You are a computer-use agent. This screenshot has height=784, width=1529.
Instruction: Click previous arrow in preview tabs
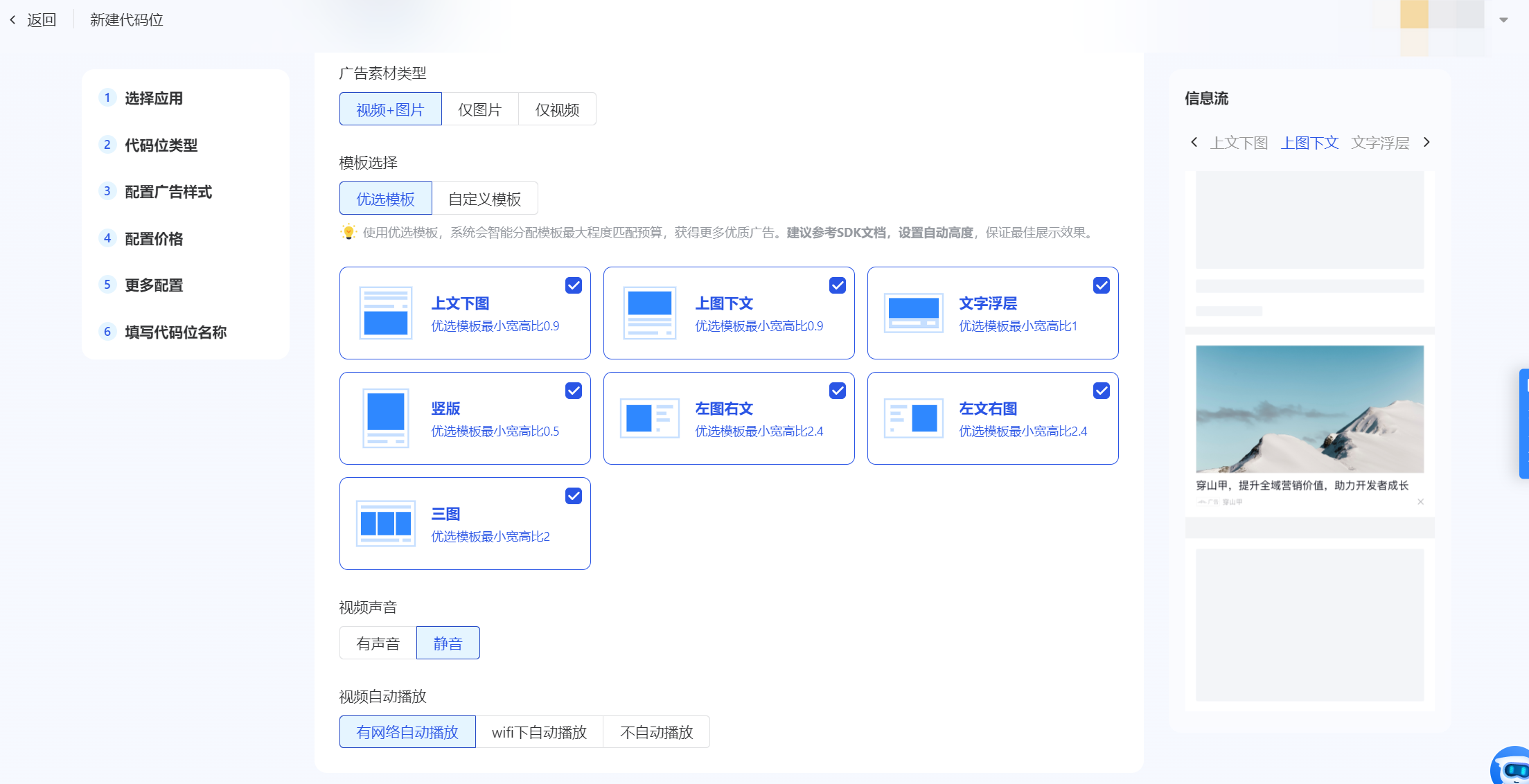1194,142
